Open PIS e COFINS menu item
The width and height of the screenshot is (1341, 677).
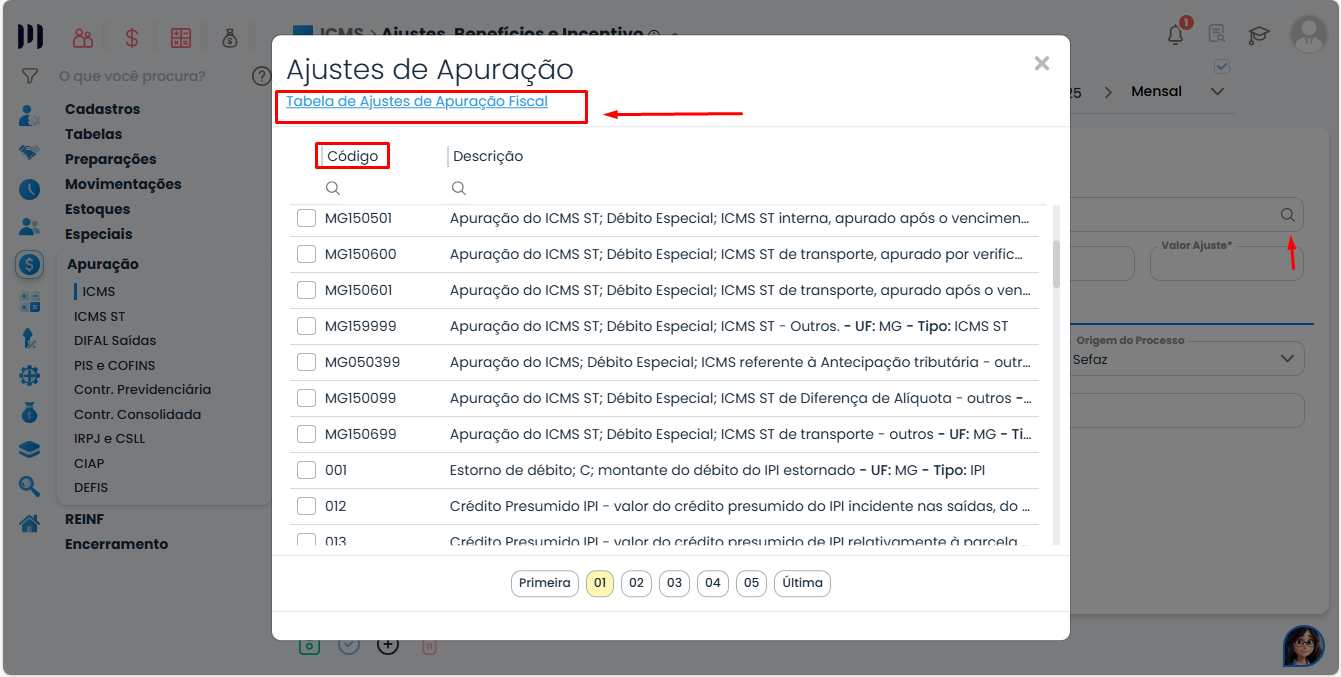[x=114, y=365]
